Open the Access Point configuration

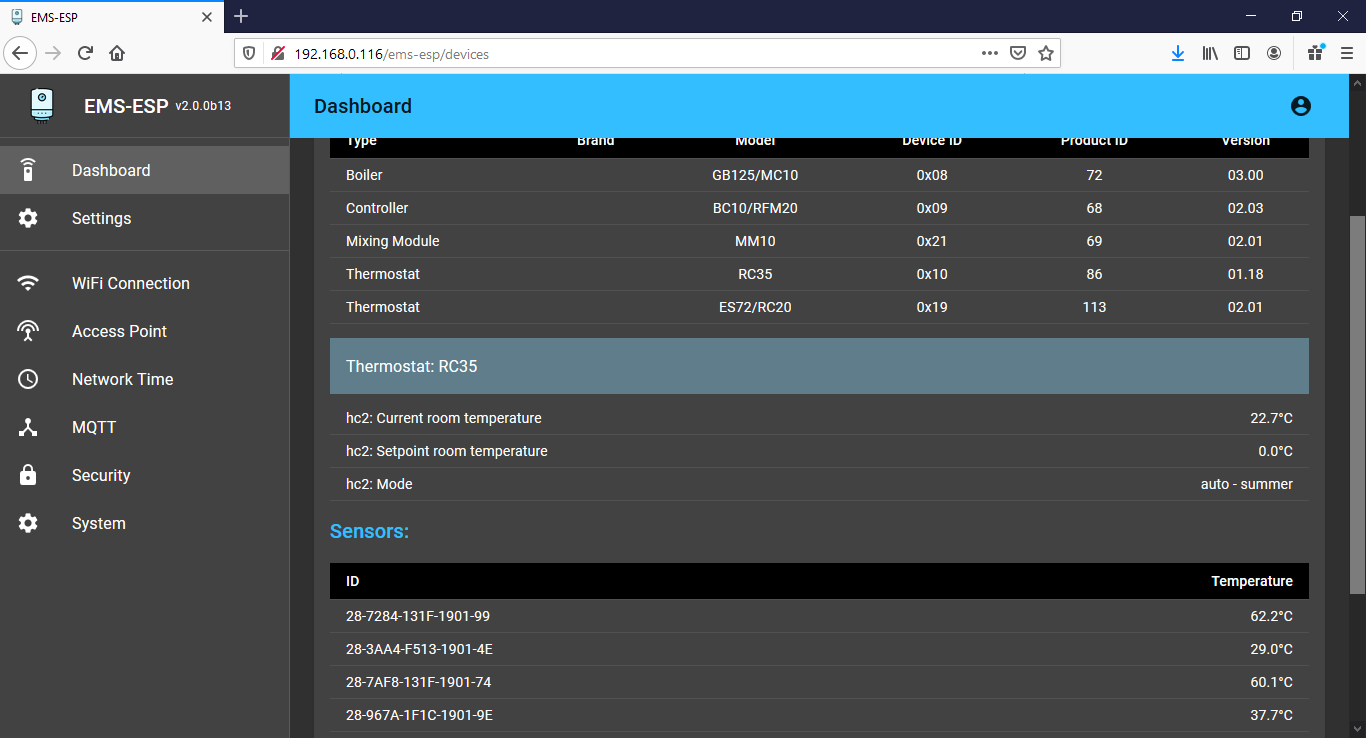tap(119, 331)
